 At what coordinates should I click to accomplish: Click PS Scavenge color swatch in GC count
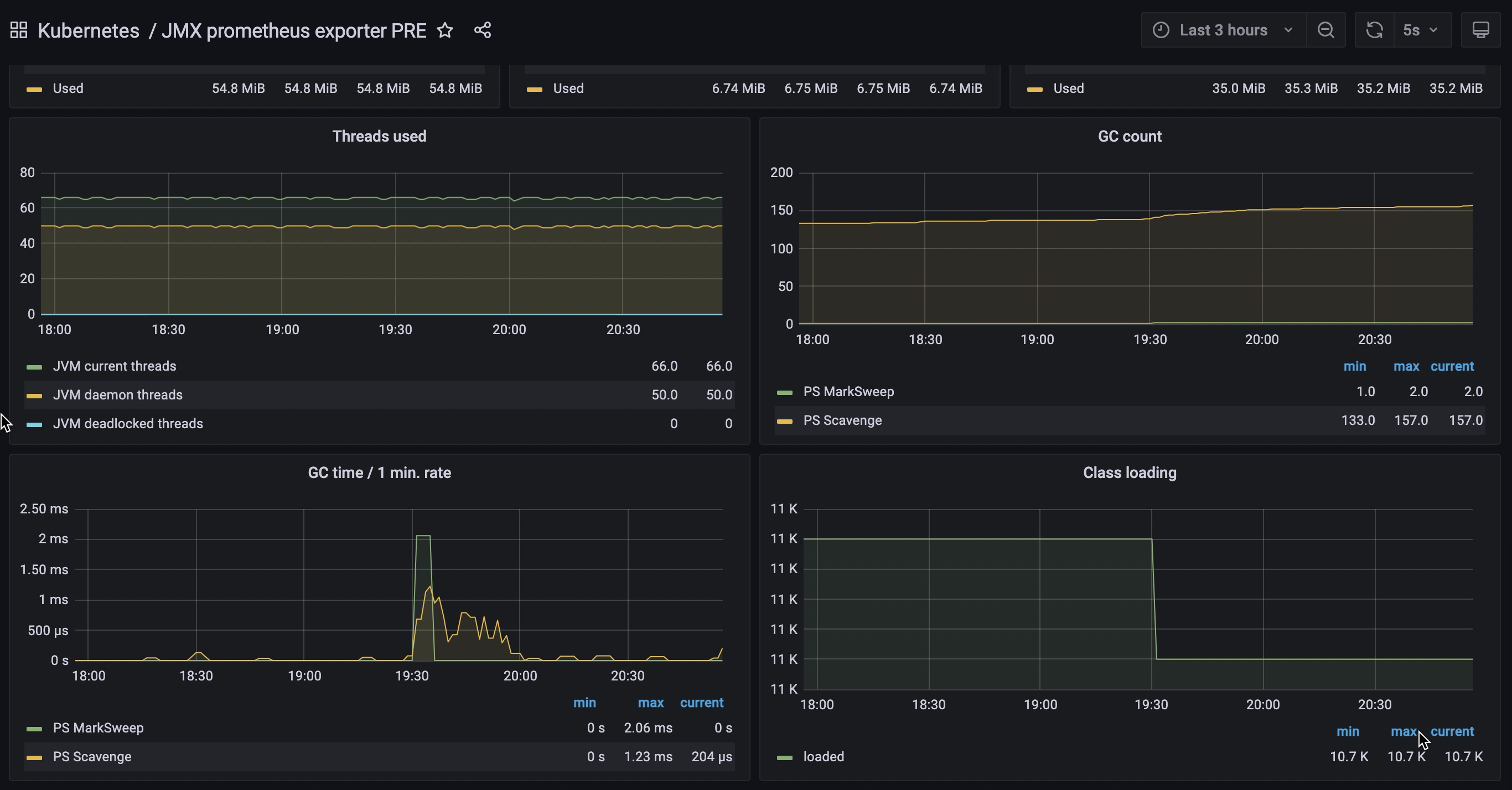784,421
